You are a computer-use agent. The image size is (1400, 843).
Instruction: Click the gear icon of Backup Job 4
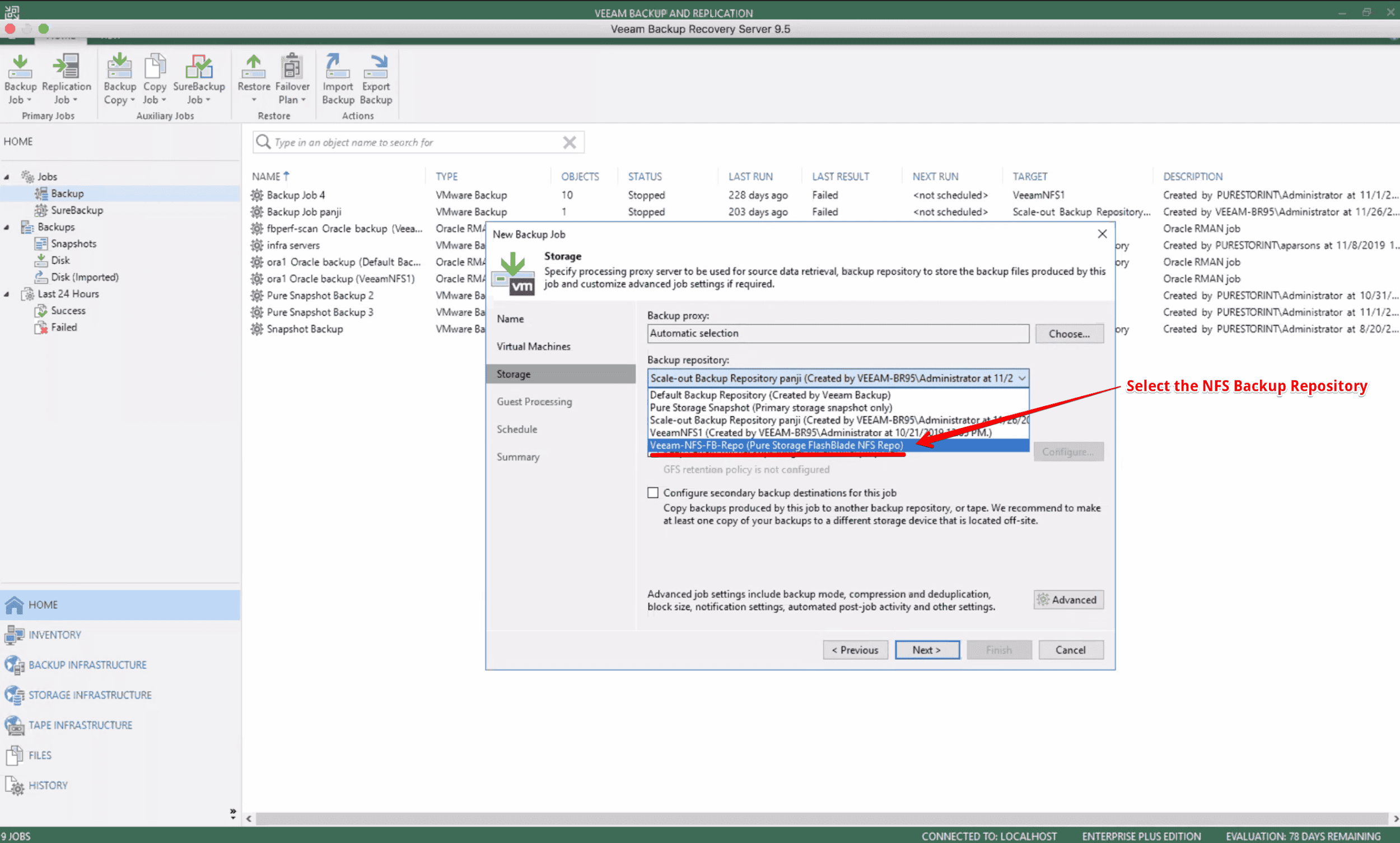click(x=256, y=195)
